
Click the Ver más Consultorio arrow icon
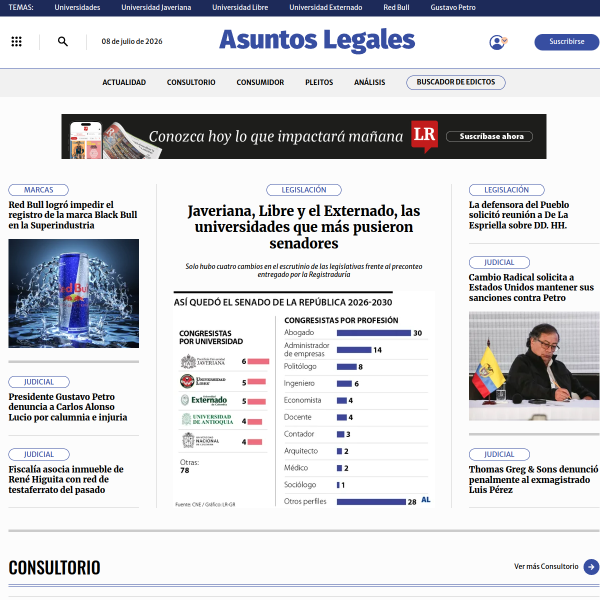pos(591,567)
